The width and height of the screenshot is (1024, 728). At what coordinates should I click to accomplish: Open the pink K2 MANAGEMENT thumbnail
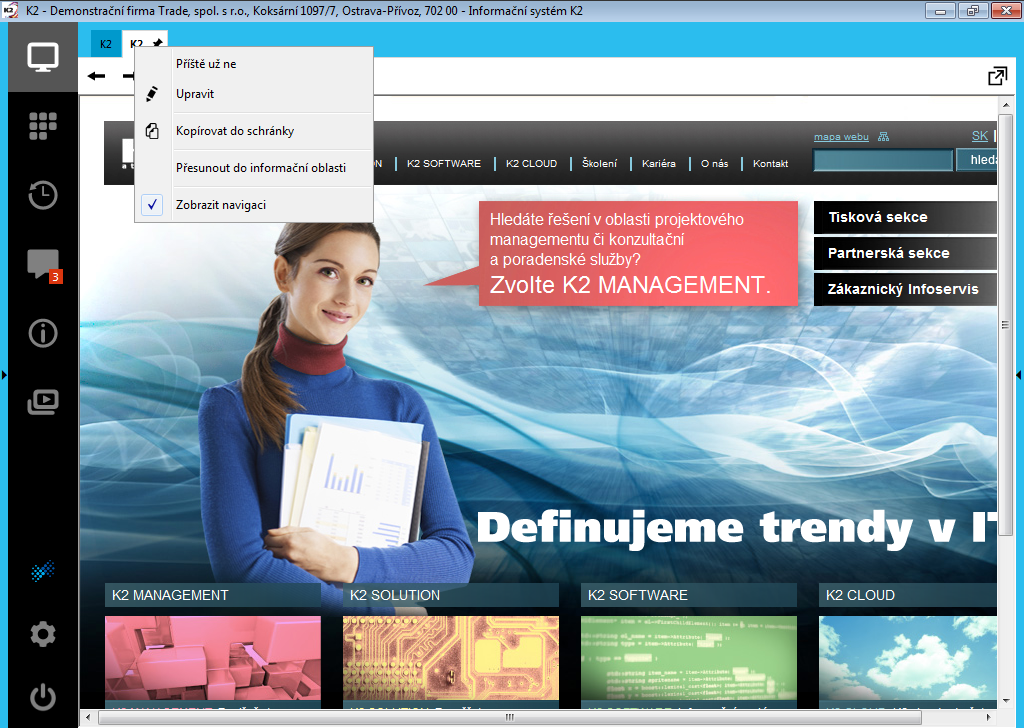click(213, 658)
